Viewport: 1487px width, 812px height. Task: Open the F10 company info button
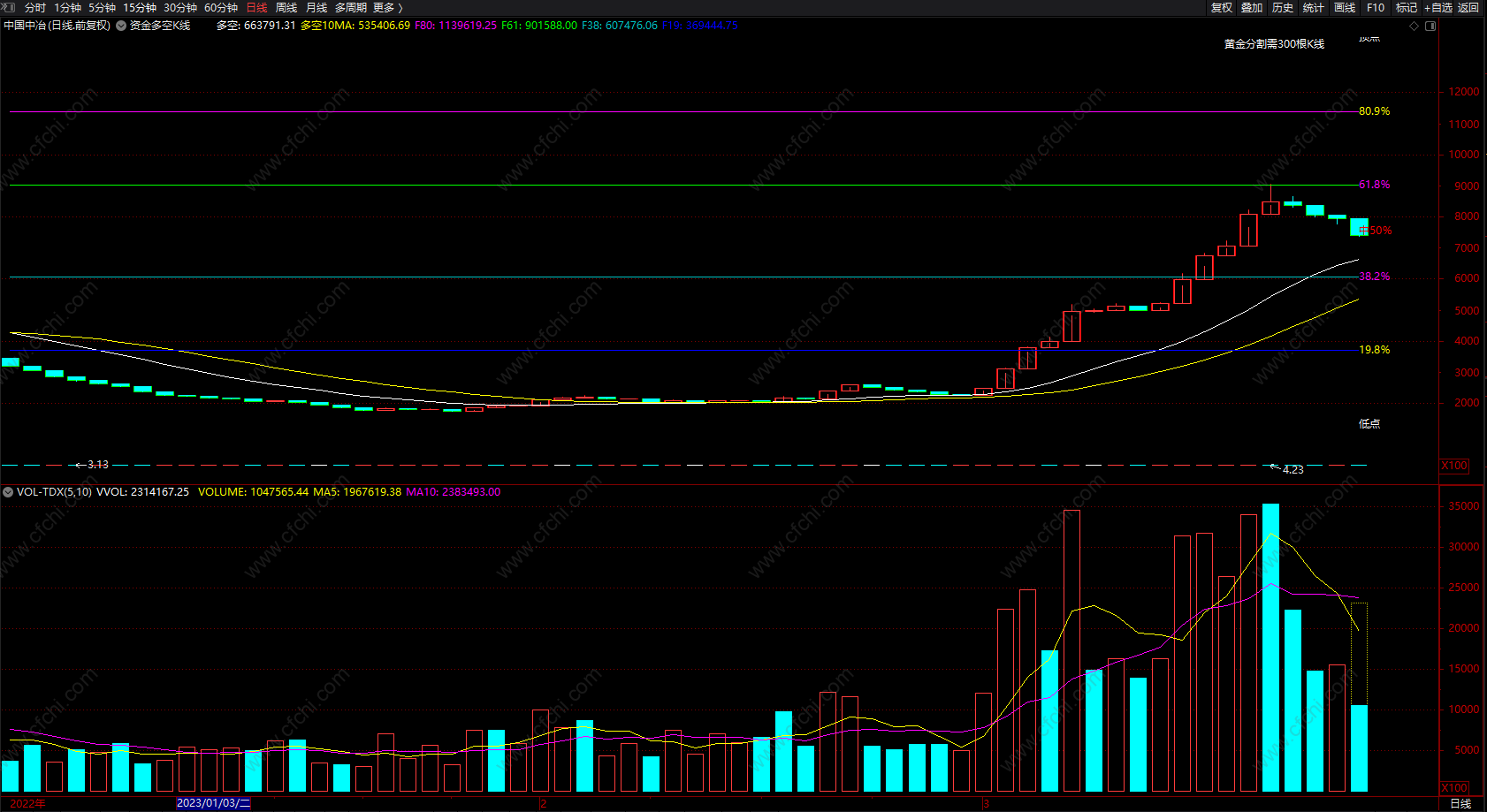(1376, 8)
